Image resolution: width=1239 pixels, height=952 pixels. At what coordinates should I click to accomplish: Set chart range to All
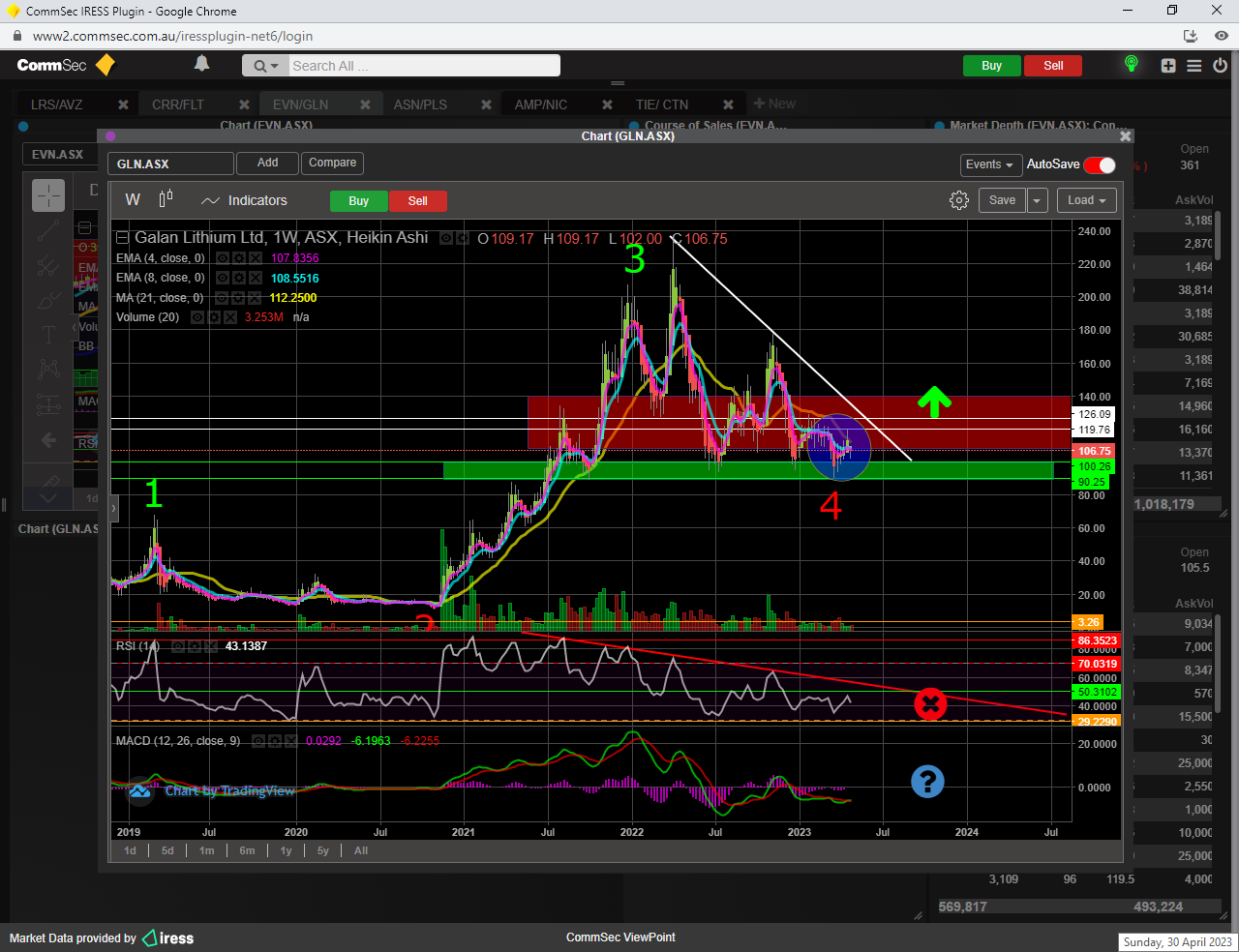[x=361, y=851]
